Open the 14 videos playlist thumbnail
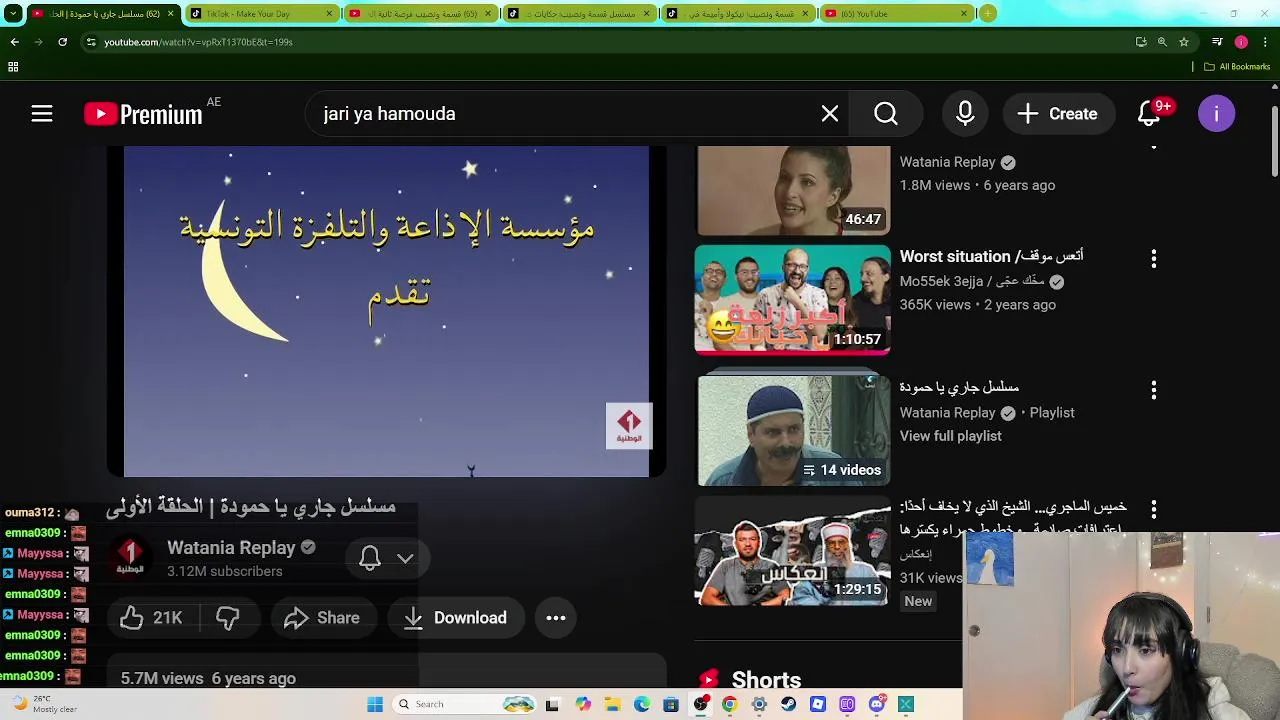Image resolution: width=1280 pixels, height=720 pixels. (792, 430)
